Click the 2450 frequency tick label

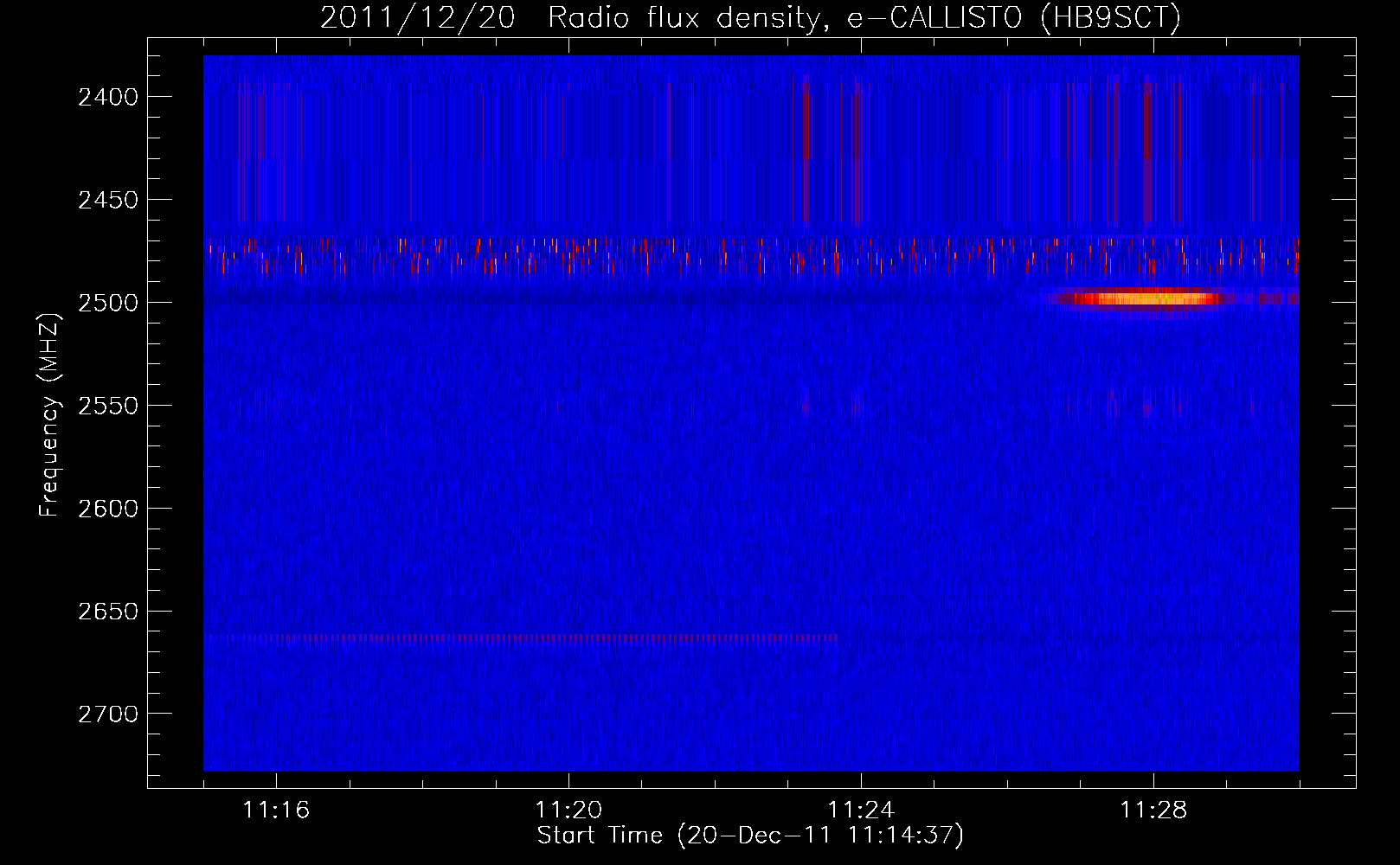coord(107,200)
